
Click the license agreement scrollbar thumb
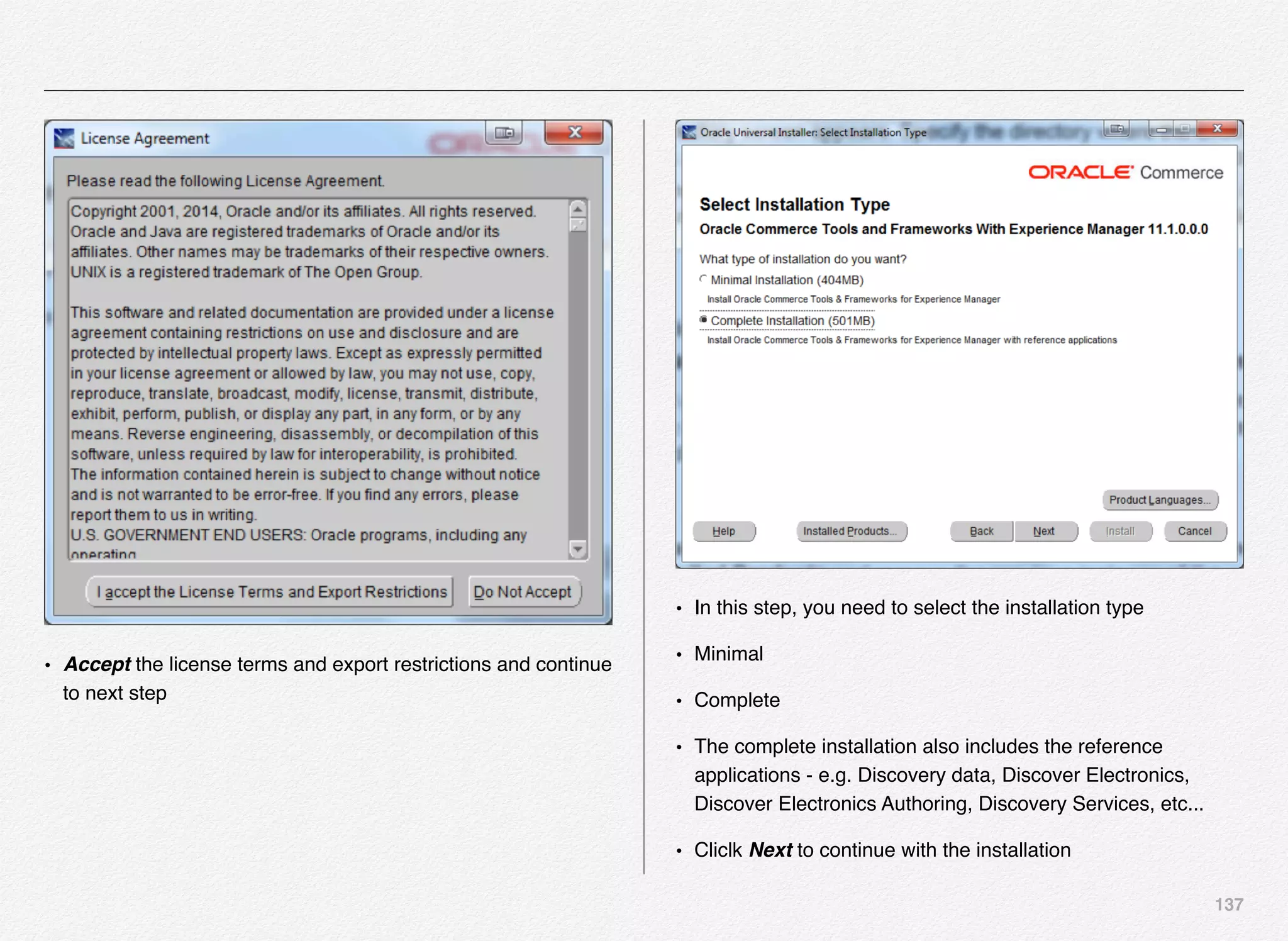point(577,225)
